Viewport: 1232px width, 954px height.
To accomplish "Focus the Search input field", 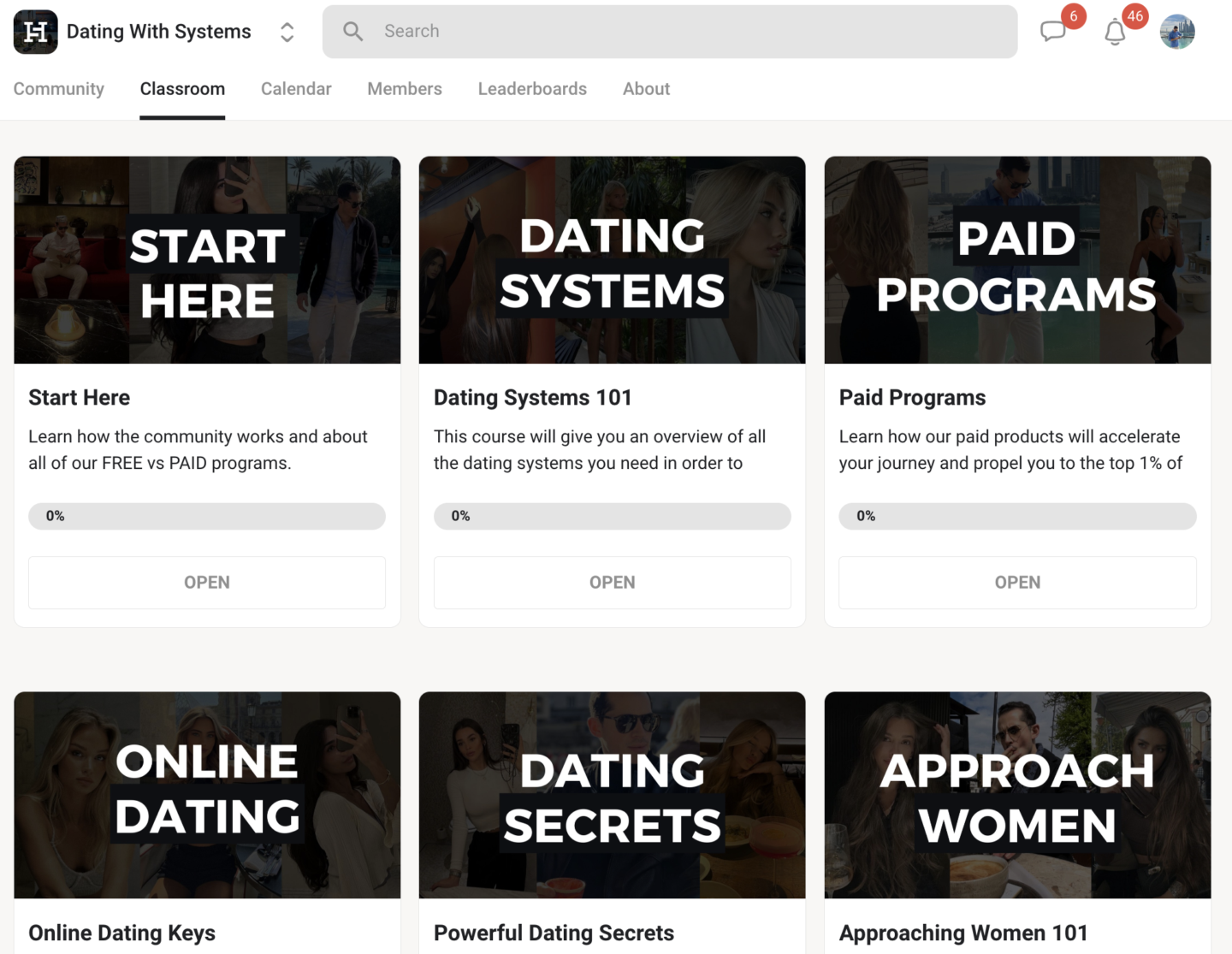I will (670, 32).
